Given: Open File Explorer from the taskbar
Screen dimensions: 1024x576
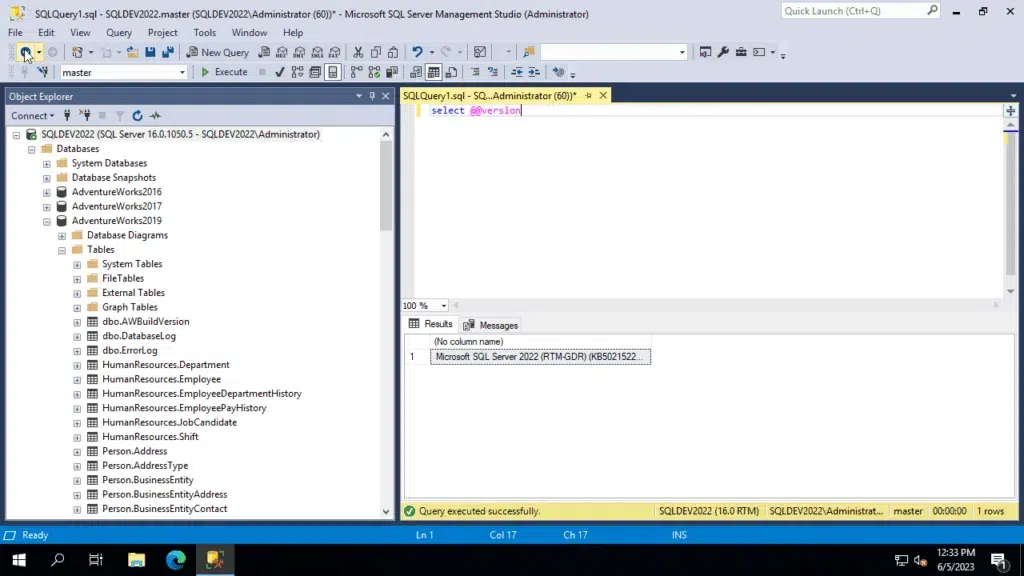Looking at the screenshot, I should pos(136,560).
